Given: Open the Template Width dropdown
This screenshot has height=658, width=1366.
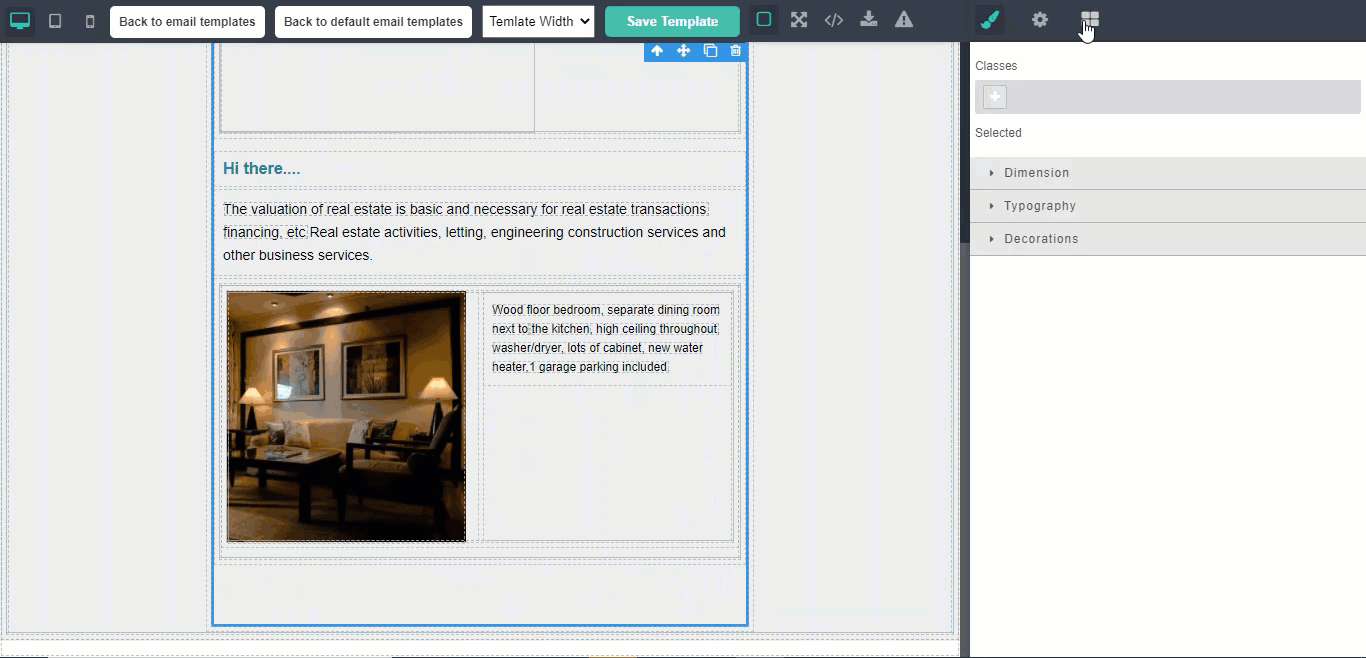Looking at the screenshot, I should point(538,21).
